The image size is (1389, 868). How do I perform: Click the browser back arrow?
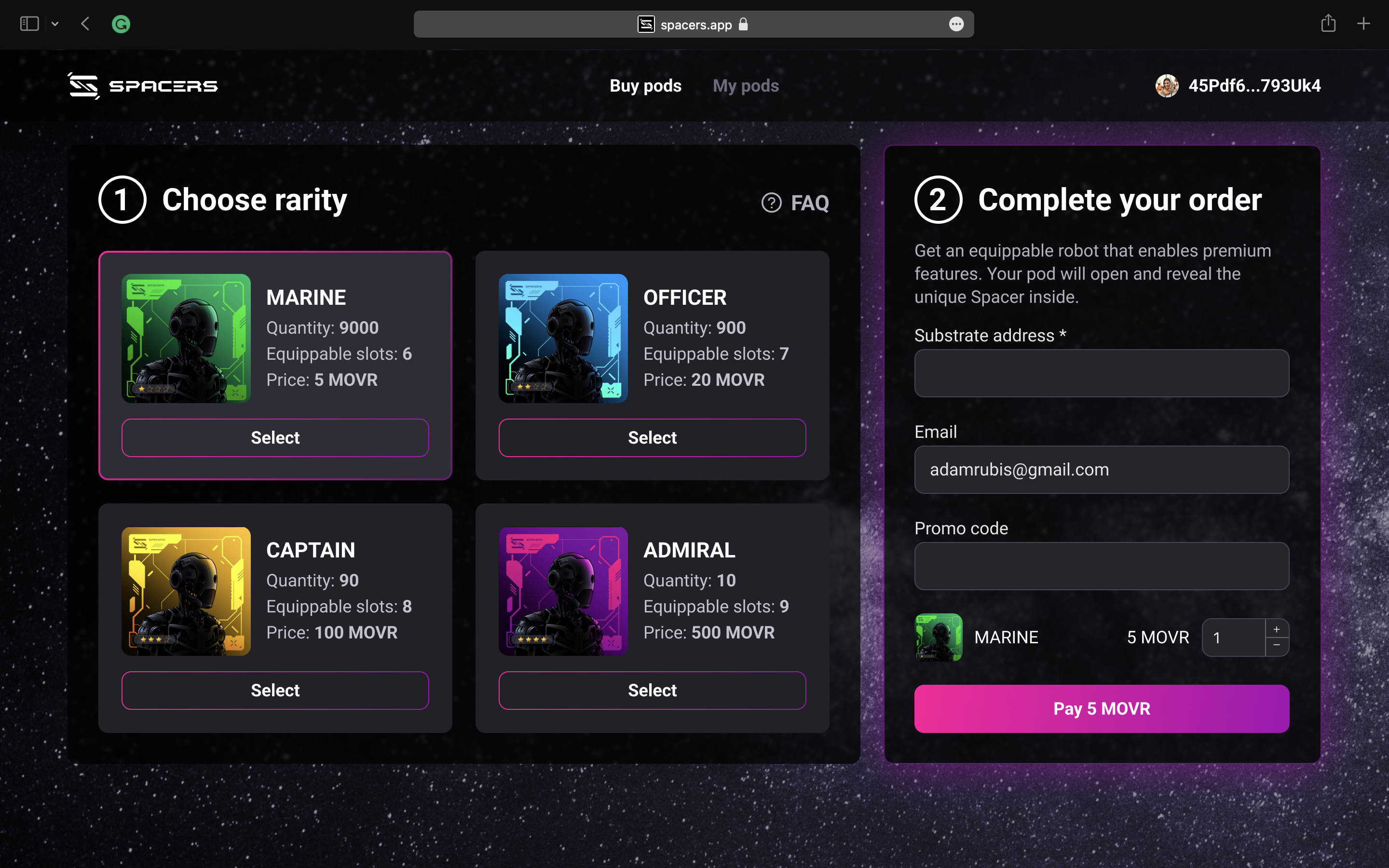click(x=85, y=24)
